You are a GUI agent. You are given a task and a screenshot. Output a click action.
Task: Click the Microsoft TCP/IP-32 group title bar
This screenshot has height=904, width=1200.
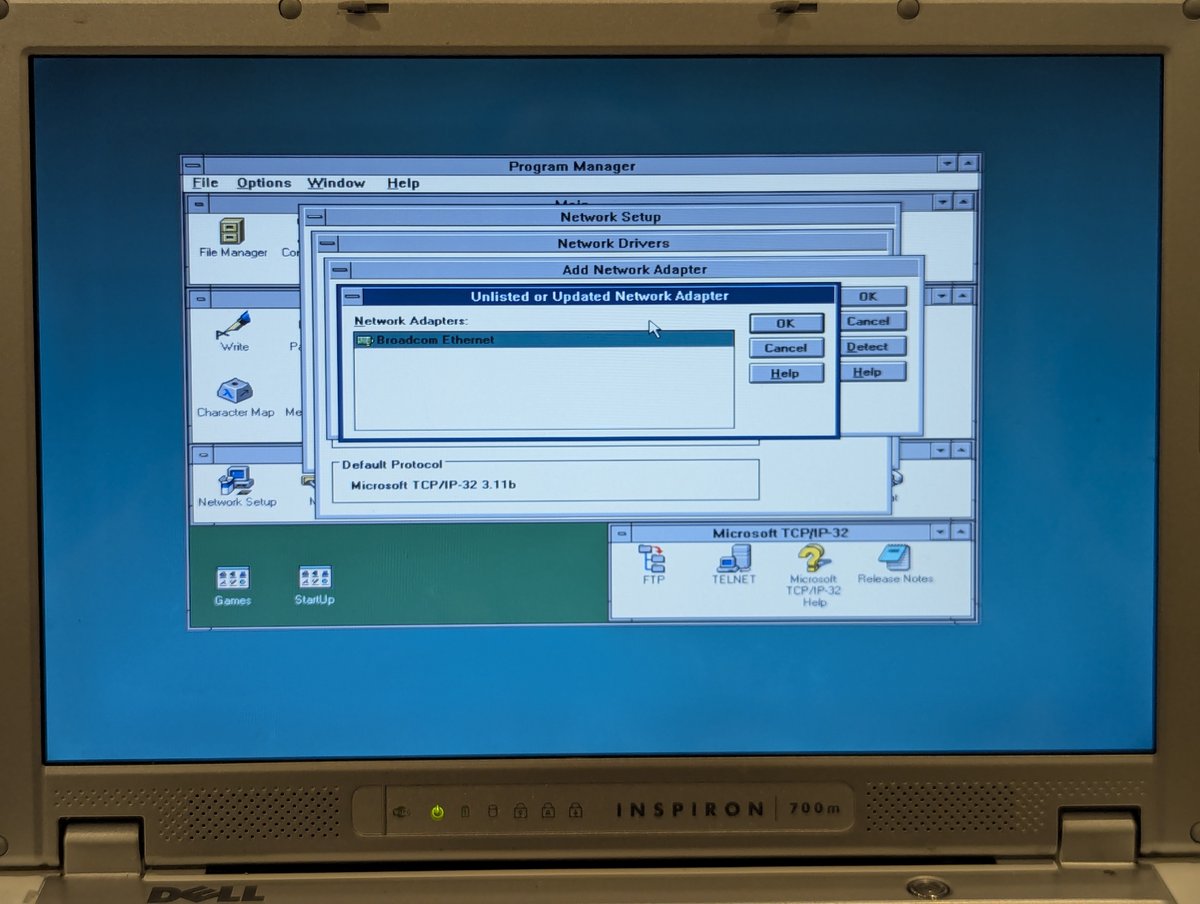pyautogui.click(x=780, y=533)
